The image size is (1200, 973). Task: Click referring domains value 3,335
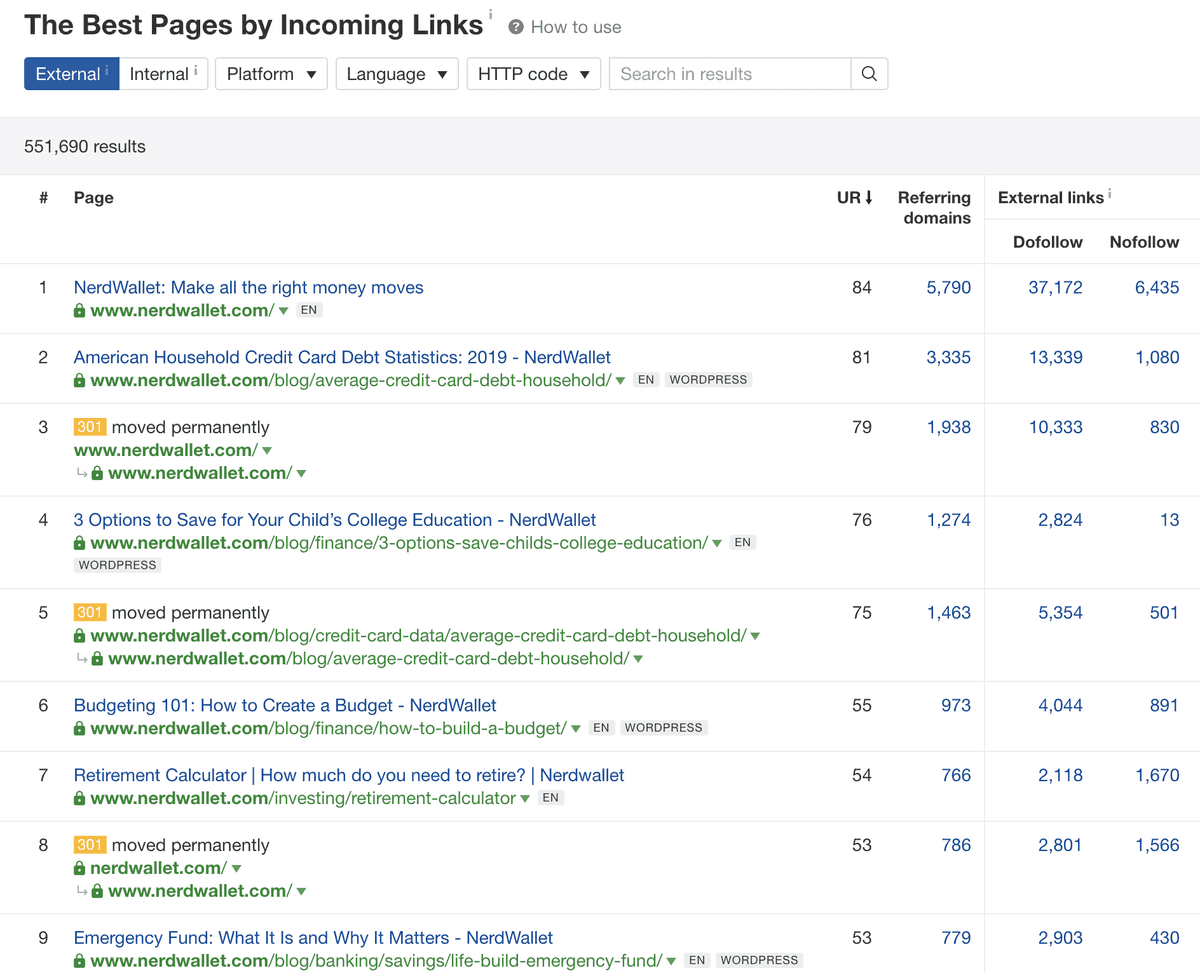[x=949, y=357]
